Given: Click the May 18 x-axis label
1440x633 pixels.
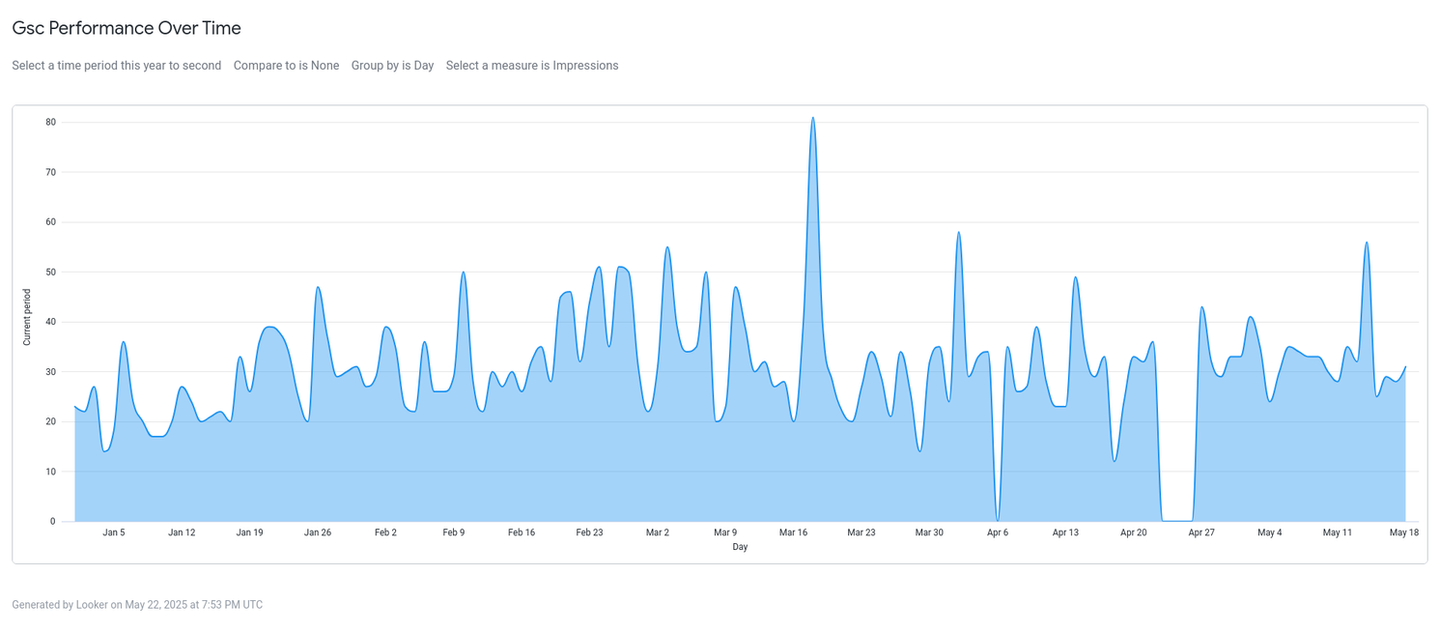Looking at the screenshot, I should (x=1406, y=533).
